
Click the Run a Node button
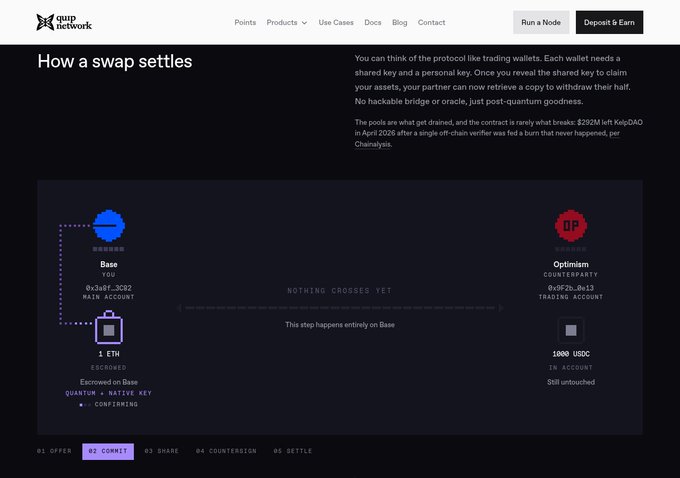tap(541, 22)
